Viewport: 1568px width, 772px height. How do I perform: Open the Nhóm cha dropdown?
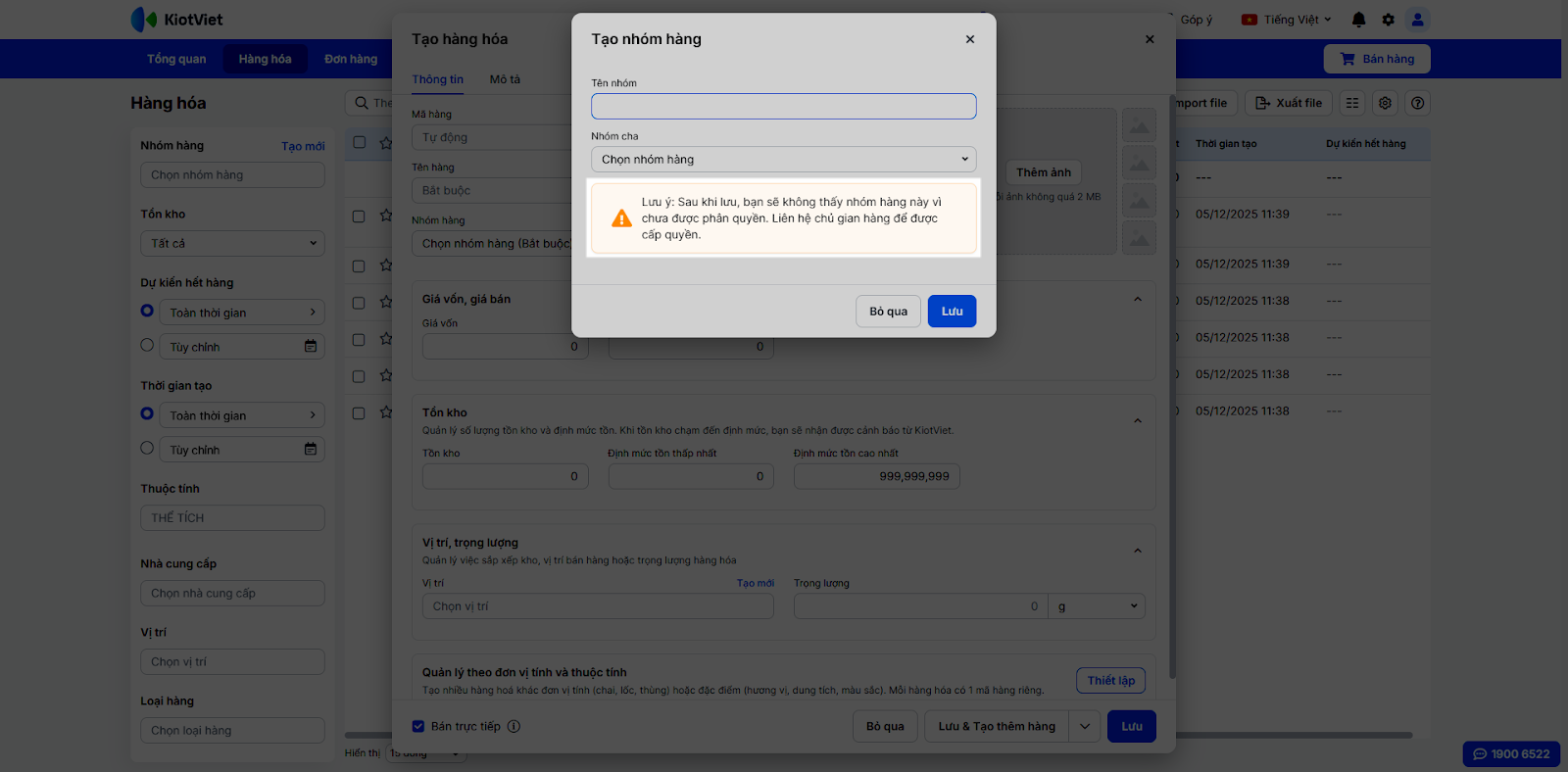point(783,159)
